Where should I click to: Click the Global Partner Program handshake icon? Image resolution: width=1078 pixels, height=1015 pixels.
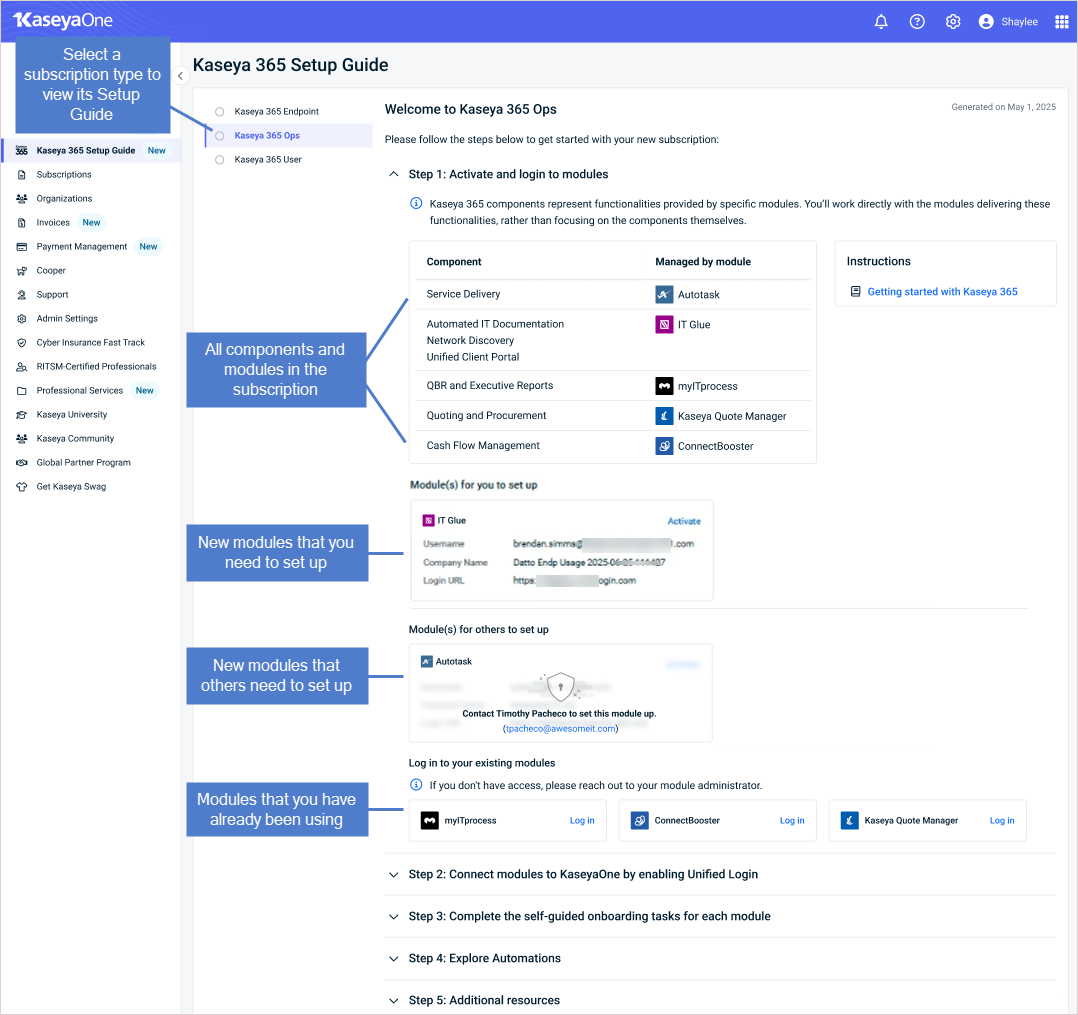tap(21, 463)
